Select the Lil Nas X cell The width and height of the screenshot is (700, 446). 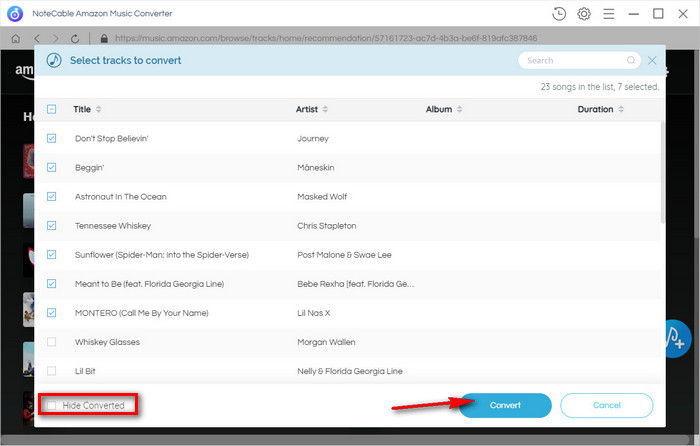coord(314,313)
